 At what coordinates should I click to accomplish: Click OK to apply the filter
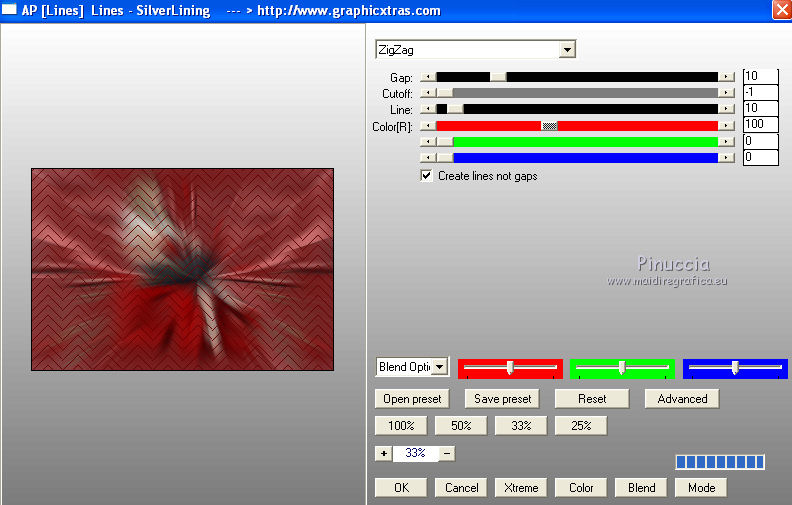pyautogui.click(x=401, y=488)
